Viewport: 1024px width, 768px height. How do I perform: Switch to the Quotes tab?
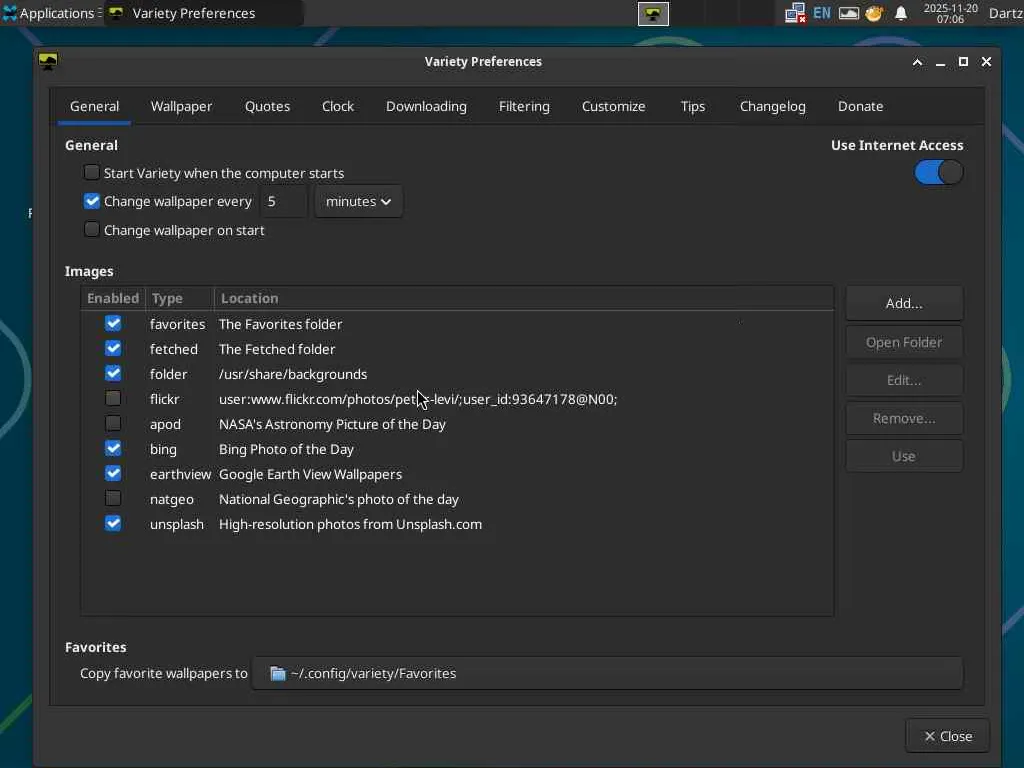267,106
